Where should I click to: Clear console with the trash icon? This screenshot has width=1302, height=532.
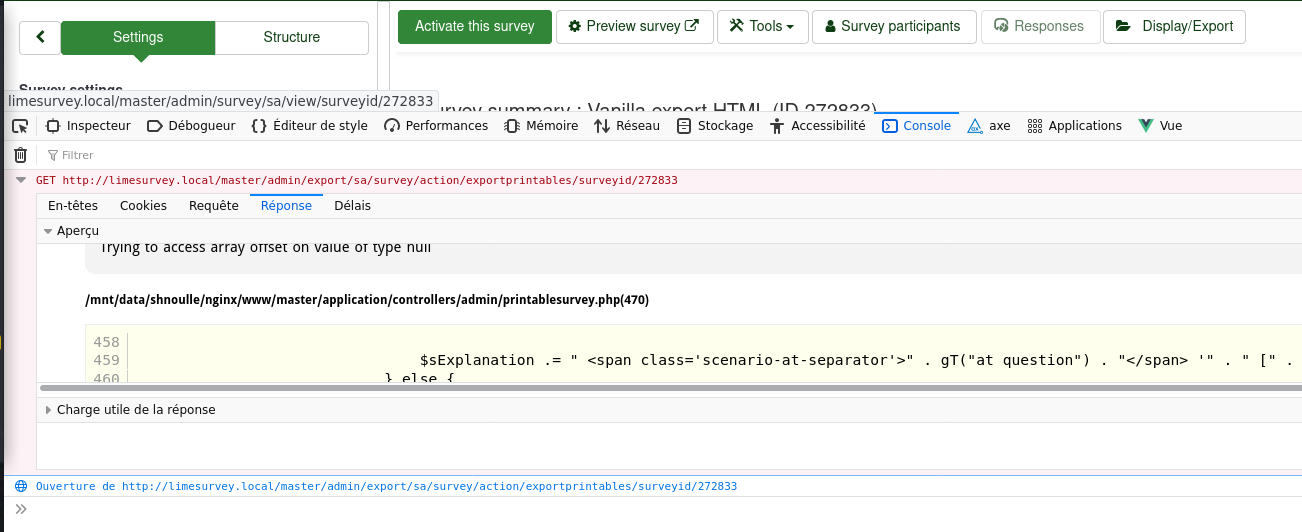[x=20, y=155]
